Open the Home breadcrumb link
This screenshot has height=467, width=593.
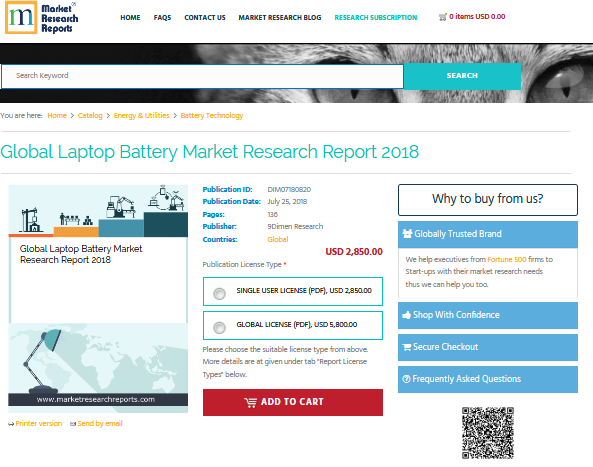pyautogui.click(x=57, y=116)
